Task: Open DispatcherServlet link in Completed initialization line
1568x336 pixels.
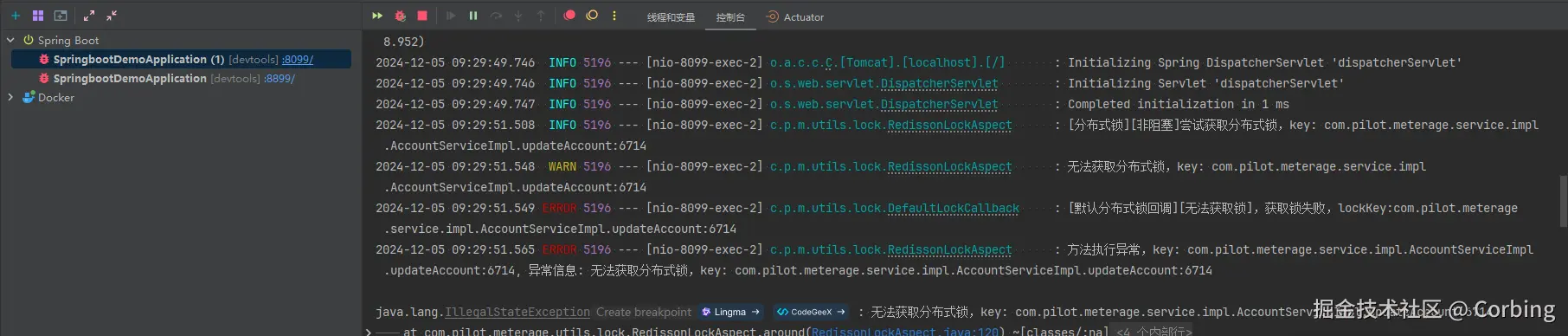Action: 939,105
